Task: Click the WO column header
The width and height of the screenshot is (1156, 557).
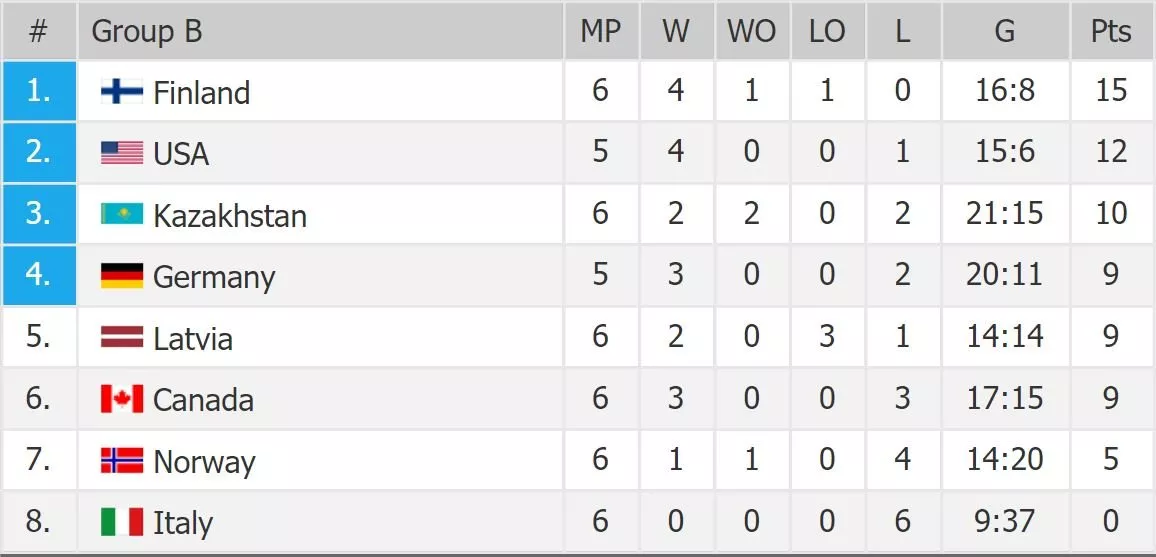Action: tap(751, 32)
